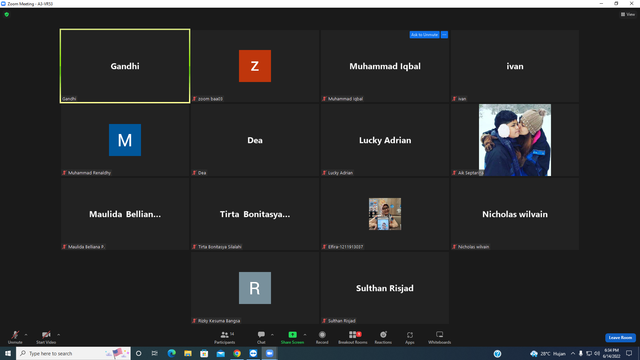Click the muted mic icon on Dea's label

[x=194, y=173]
